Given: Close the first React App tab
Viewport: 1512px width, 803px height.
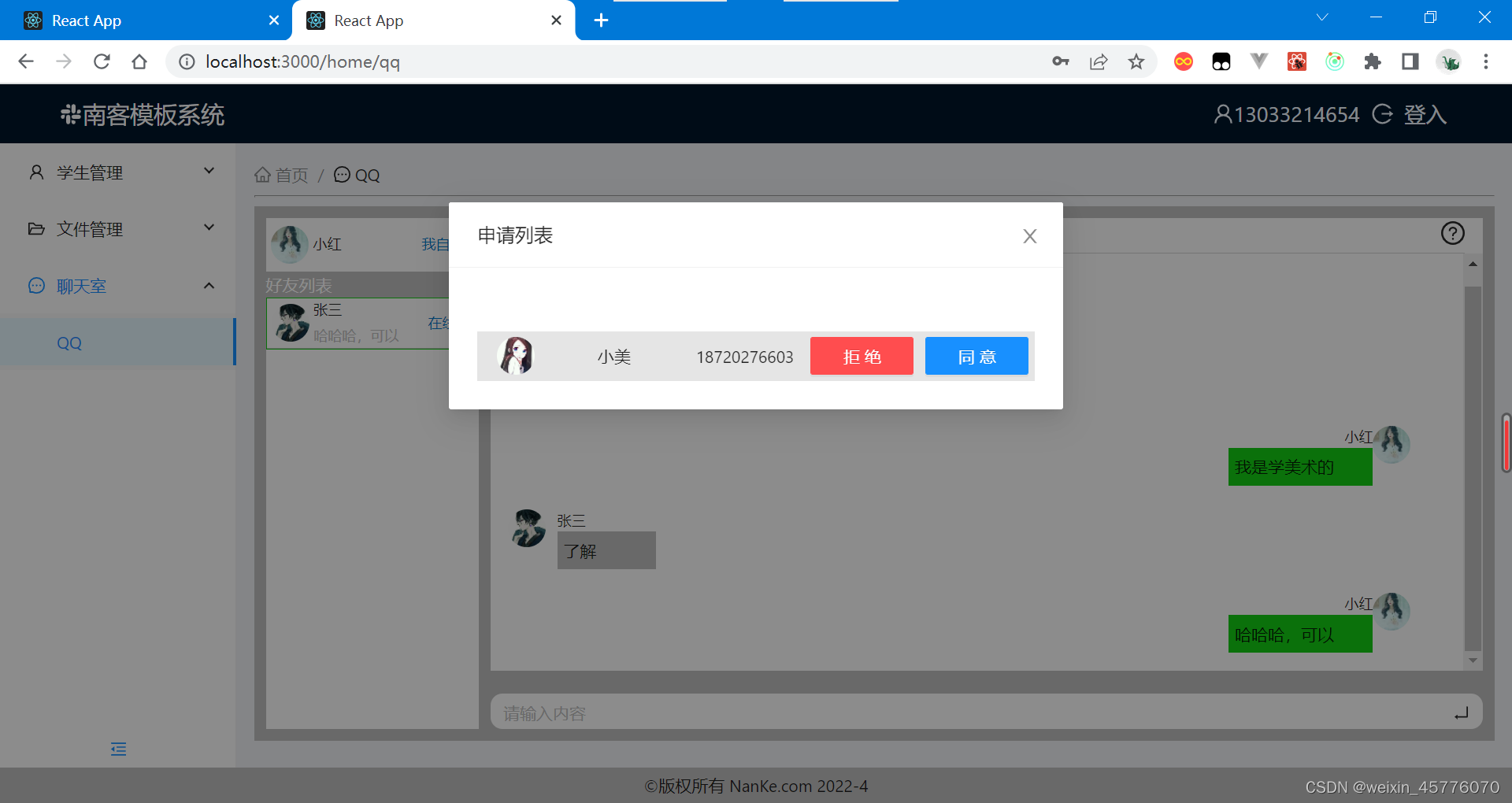Looking at the screenshot, I should coord(273,20).
